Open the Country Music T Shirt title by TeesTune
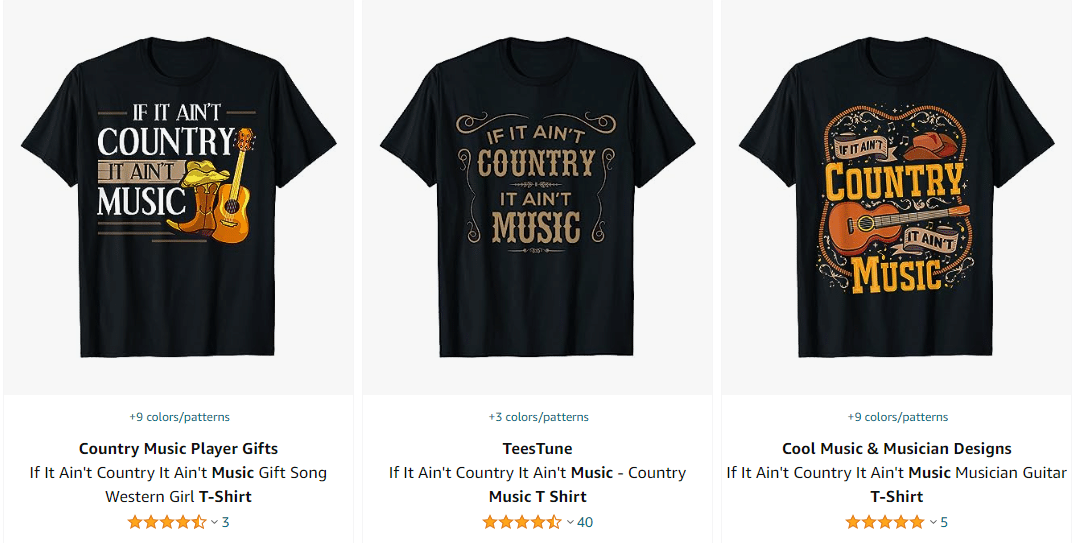The height and width of the screenshot is (543, 1075). pos(538,485)
